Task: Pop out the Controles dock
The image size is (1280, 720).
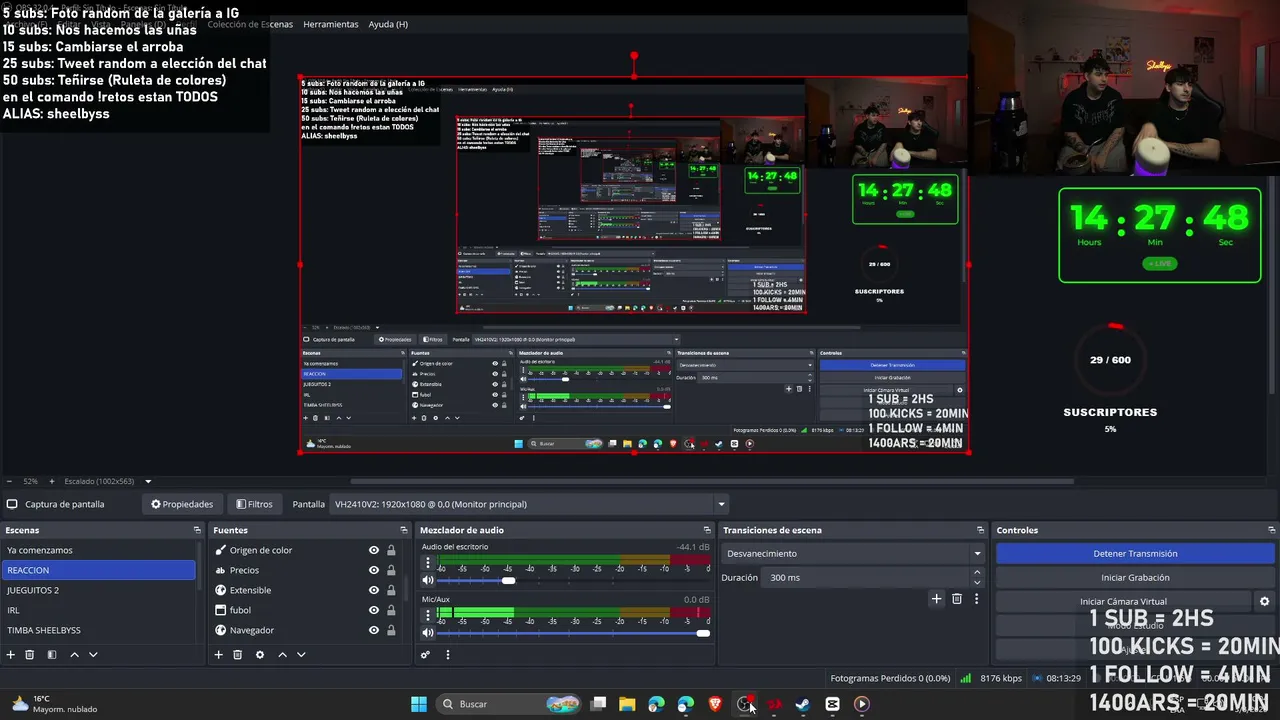Action: [x=1272, y=530]
